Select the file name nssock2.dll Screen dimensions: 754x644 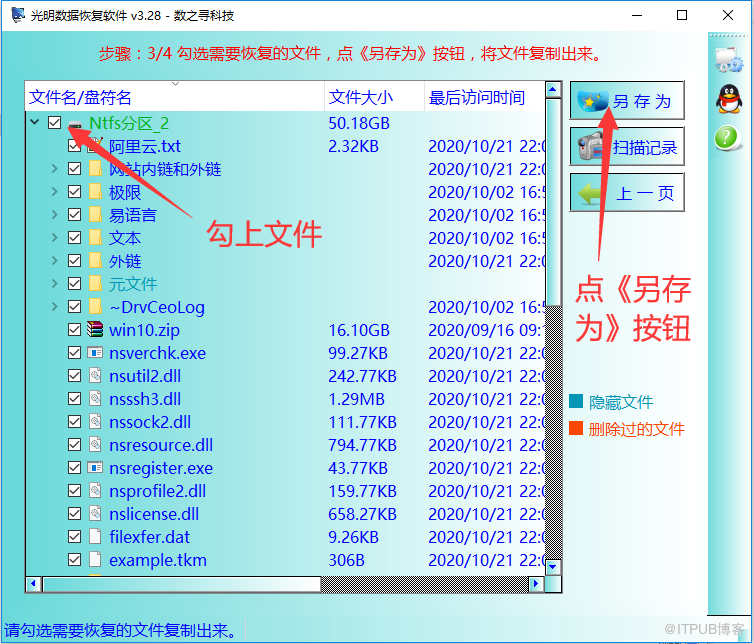coord(150,422)
